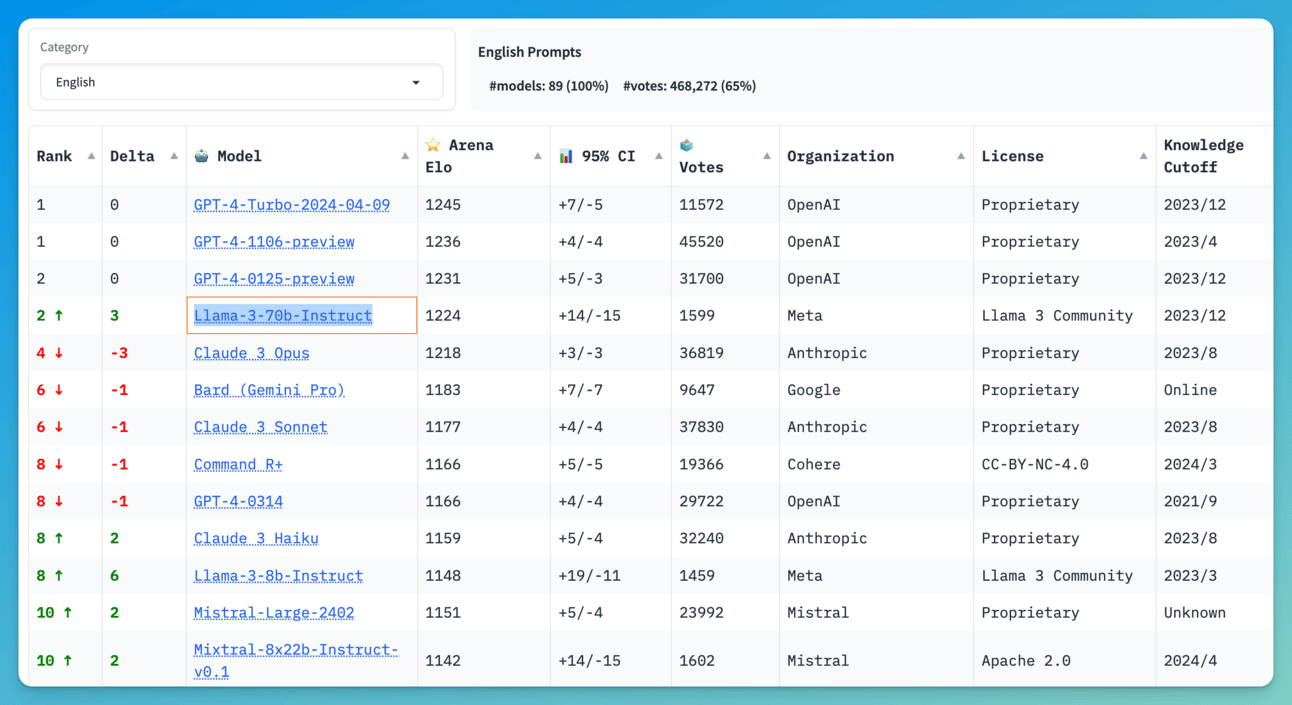Click the Unknown knowledge cutoff cell
The image size is (1292, 705).
[x=1195, y=612]
